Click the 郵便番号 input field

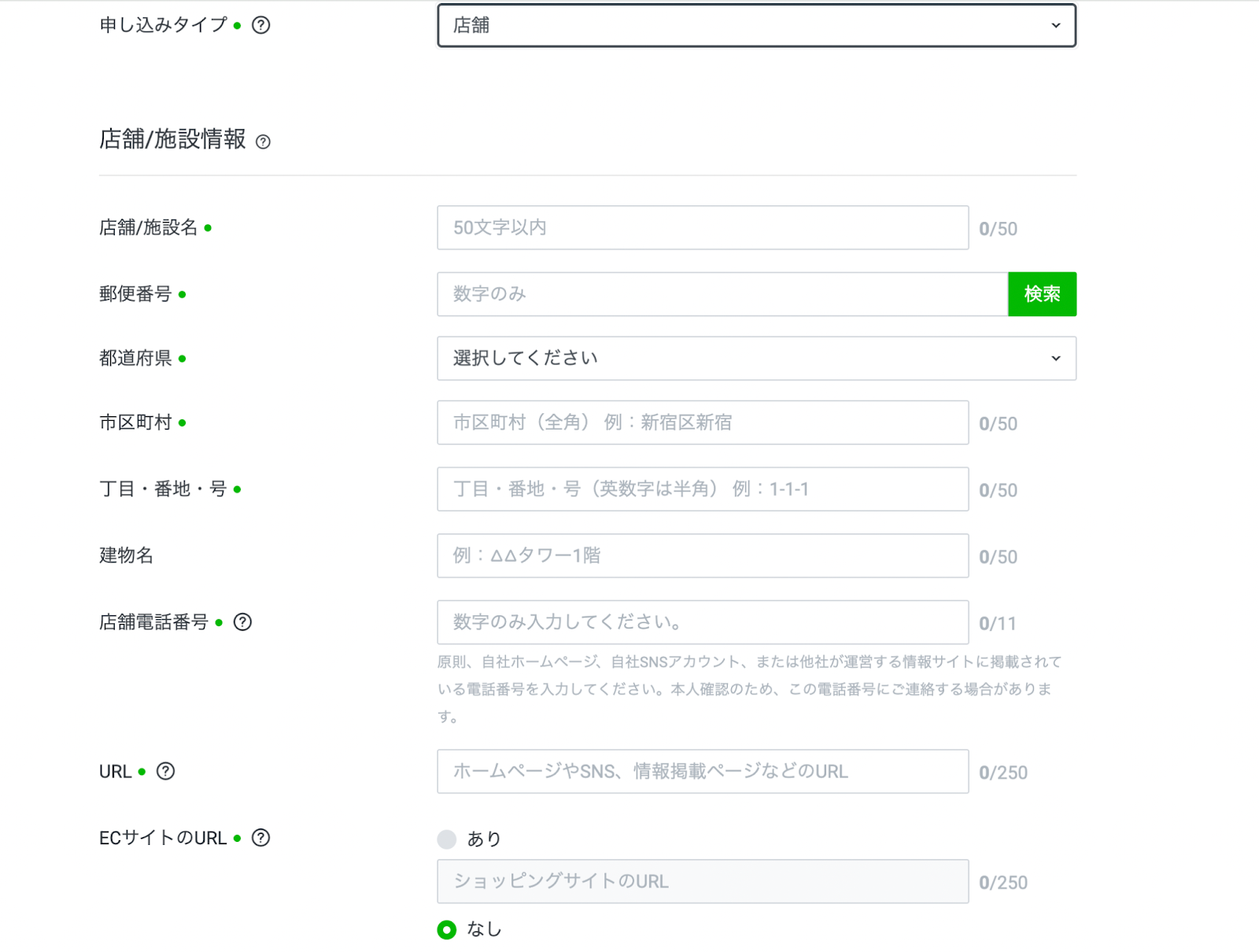tap(722, 294)
